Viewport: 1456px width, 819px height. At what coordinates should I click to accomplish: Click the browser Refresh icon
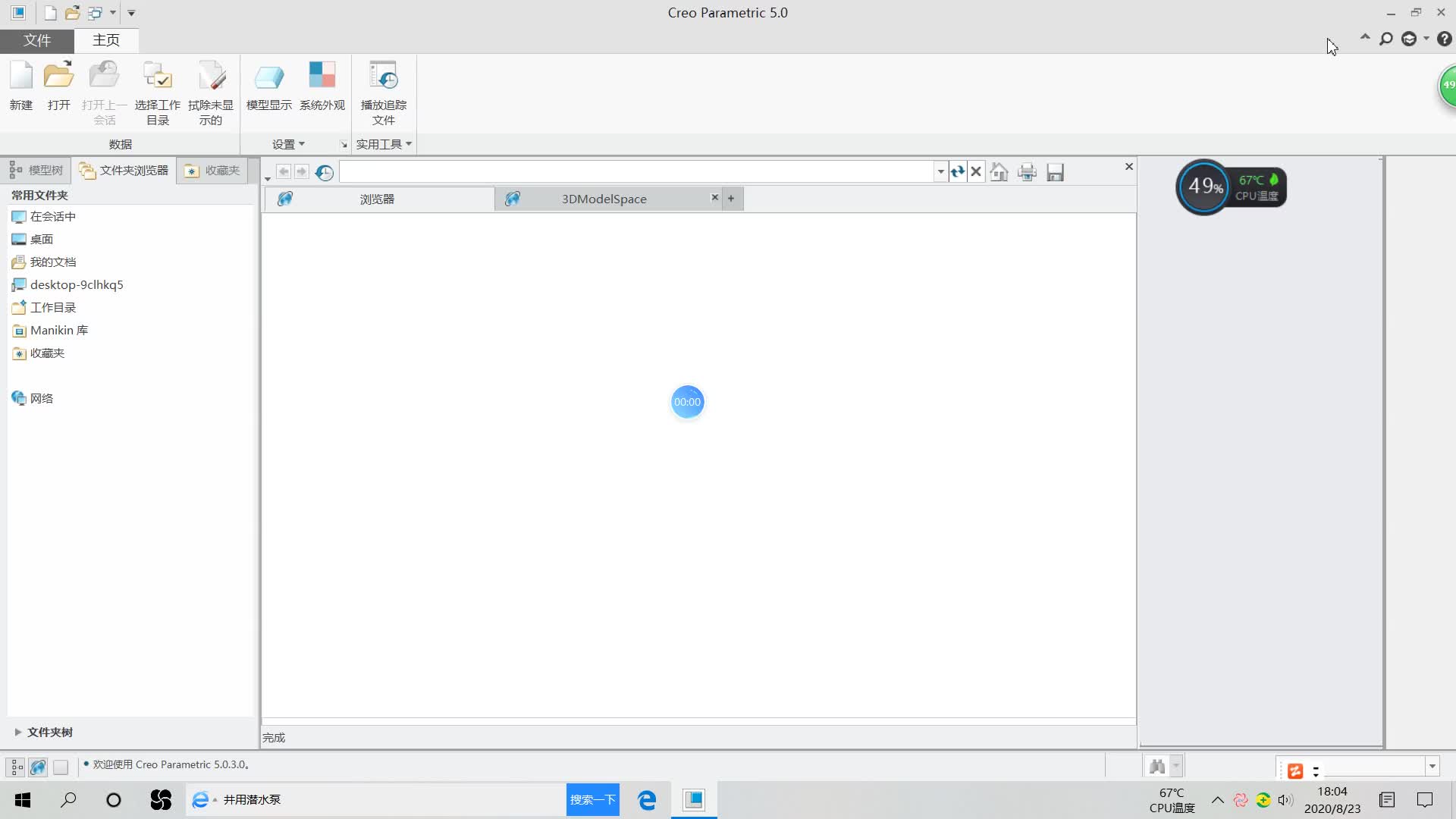(x=958, y=172)
